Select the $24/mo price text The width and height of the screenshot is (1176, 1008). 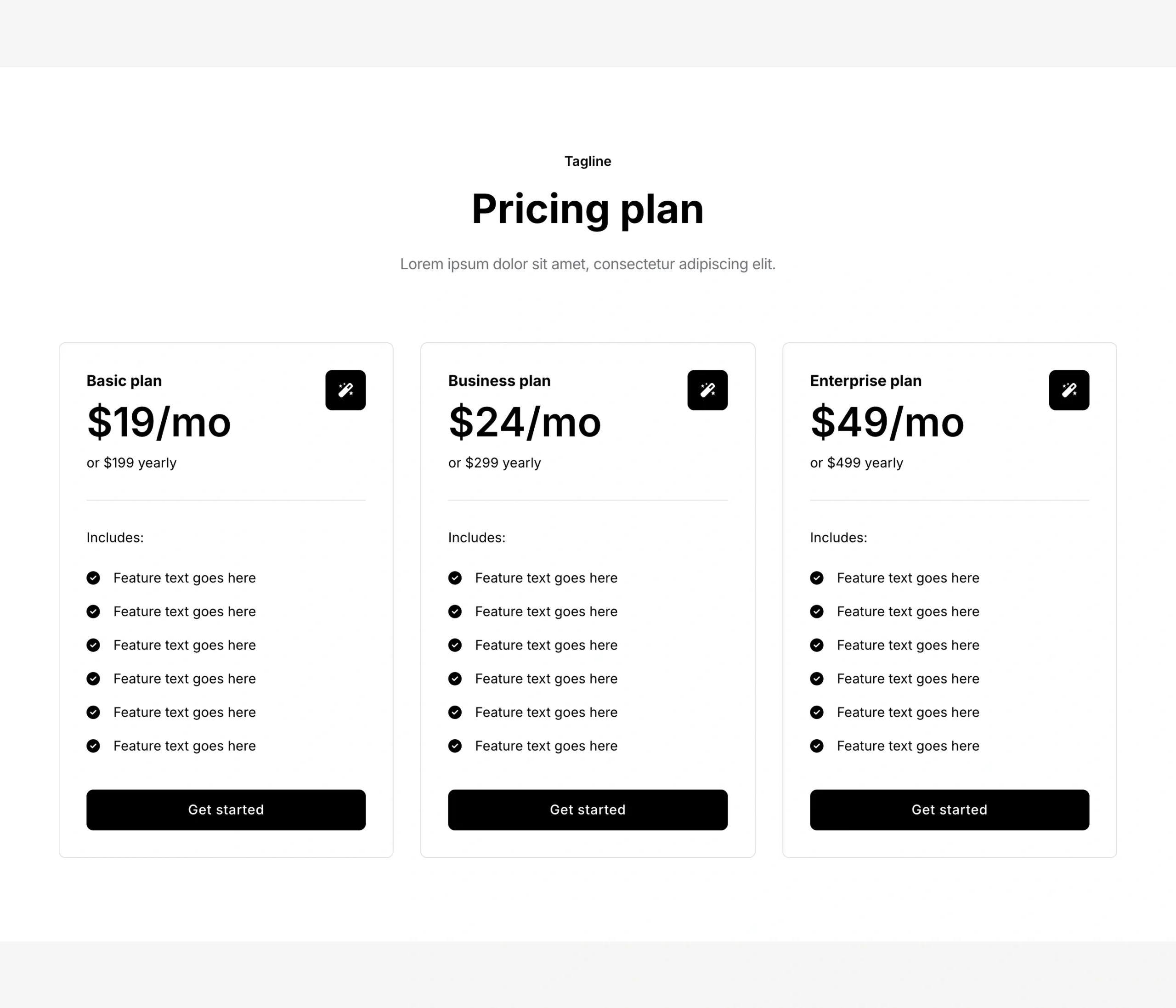pyautogui.click(x=525, y=422)
